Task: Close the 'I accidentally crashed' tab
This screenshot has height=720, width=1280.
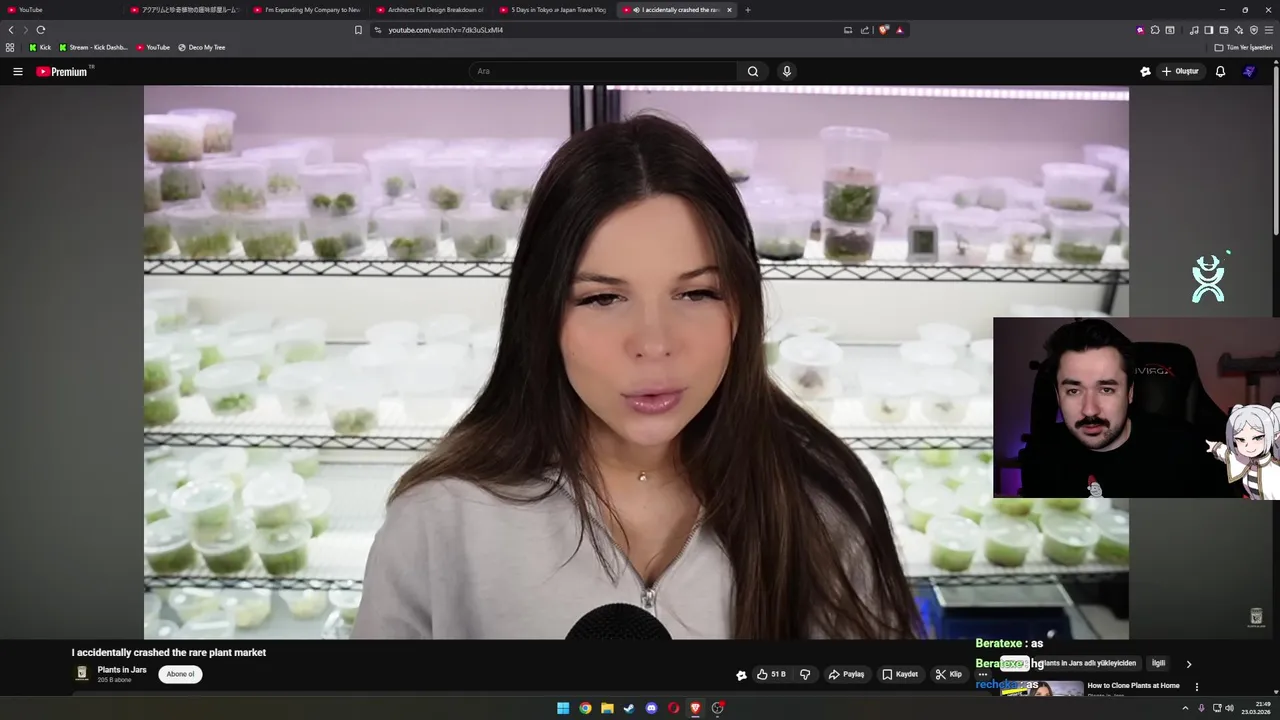Action: [729, 10]
